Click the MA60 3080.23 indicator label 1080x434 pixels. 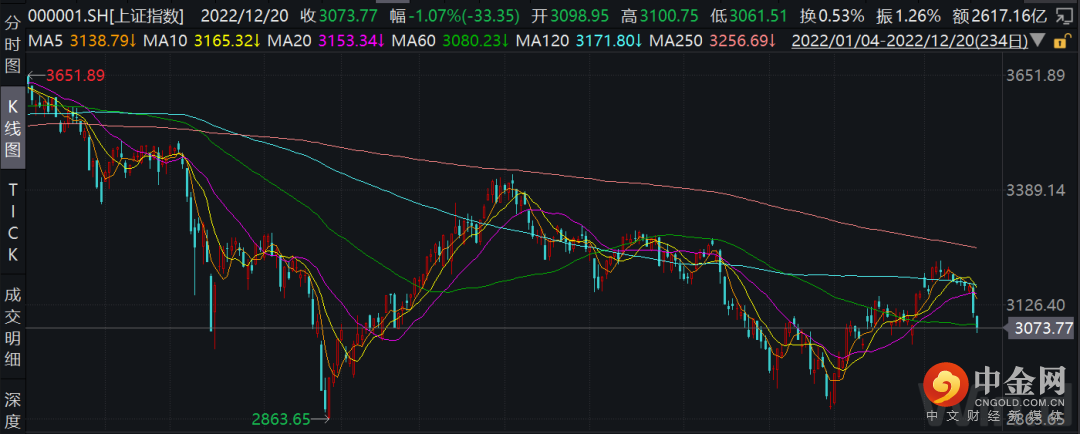pos(450,41)
